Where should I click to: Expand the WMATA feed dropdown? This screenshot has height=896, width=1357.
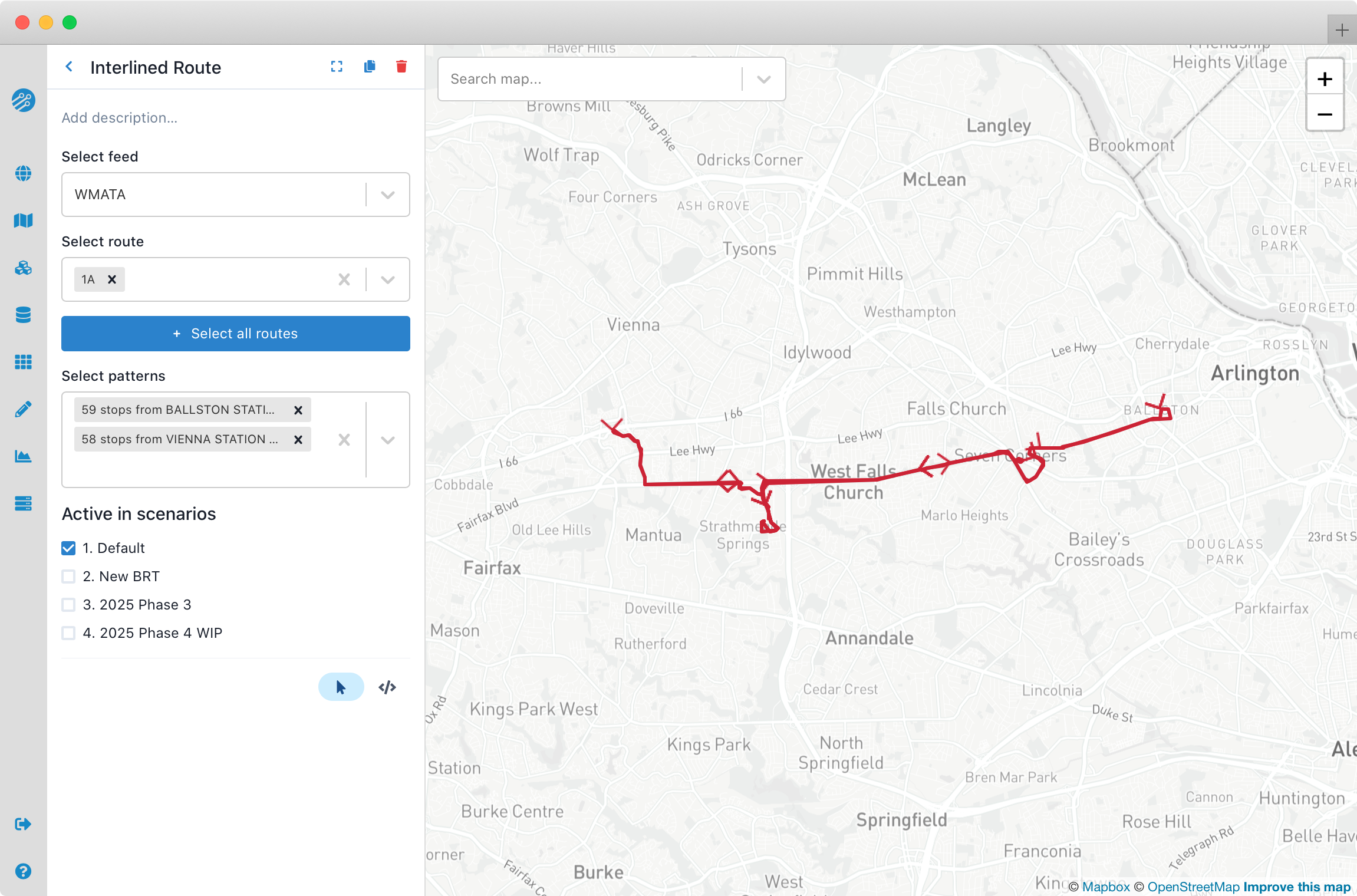387,195
